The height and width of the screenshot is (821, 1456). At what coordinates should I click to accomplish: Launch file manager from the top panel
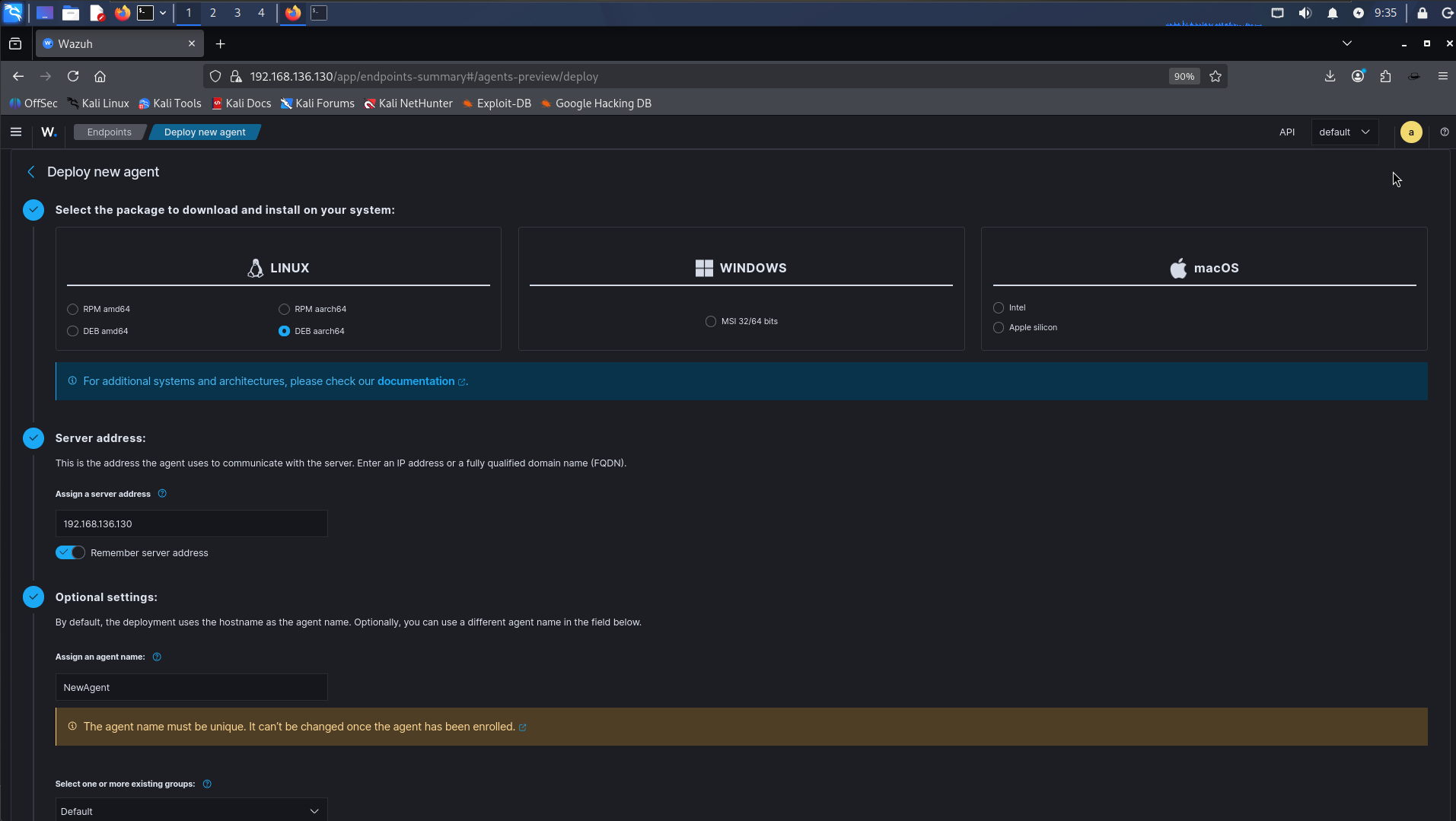point(71,13)
